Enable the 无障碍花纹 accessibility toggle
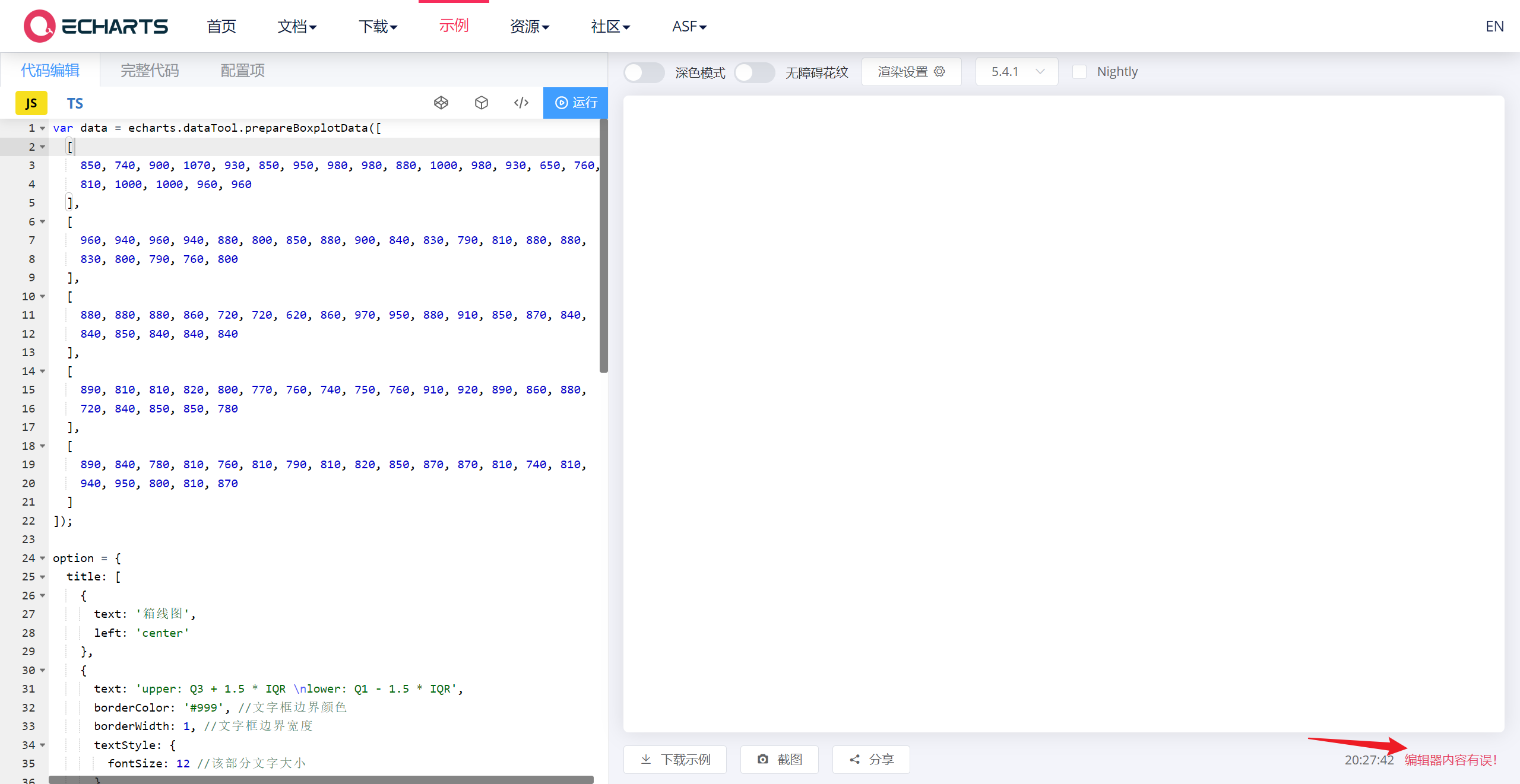This screenshot has height=784, width=1520. [x=755, y=72]
